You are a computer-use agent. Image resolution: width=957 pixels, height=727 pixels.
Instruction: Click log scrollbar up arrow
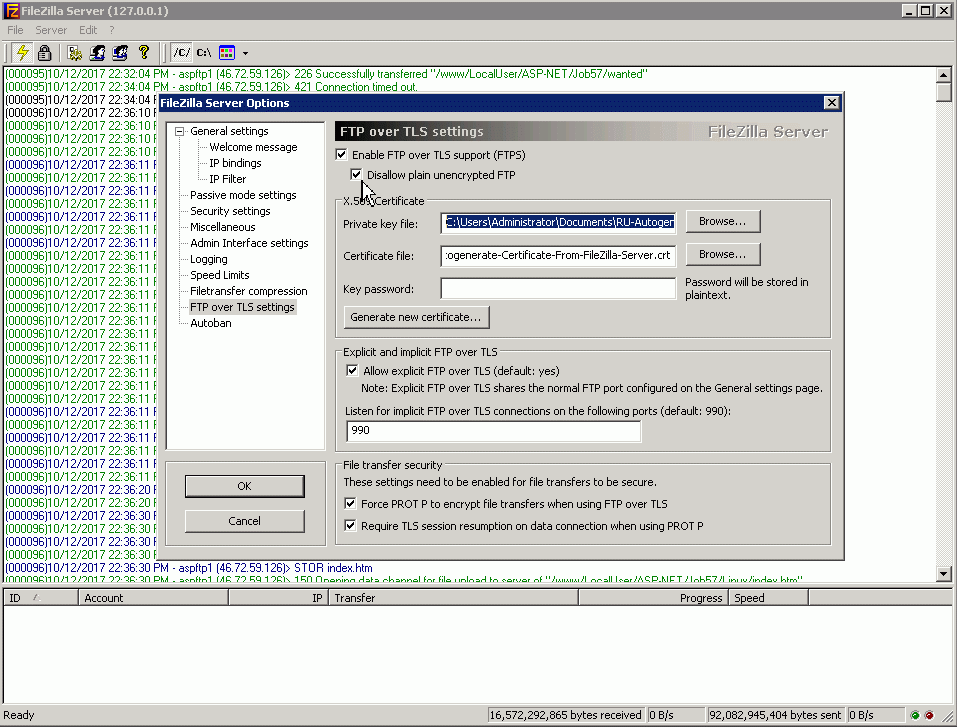tap(944, 74)
